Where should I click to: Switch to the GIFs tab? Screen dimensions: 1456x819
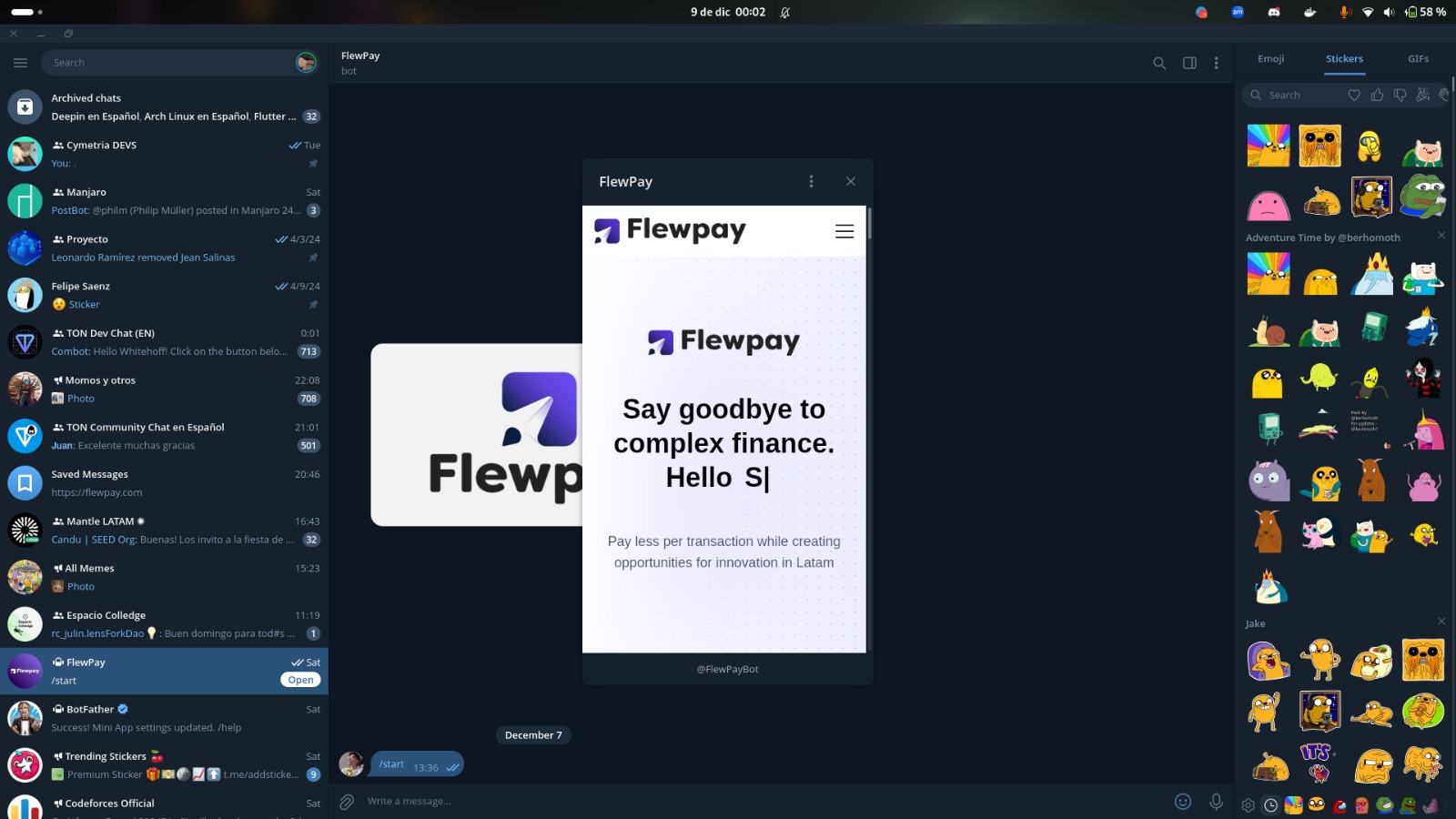click(1418, 59)
